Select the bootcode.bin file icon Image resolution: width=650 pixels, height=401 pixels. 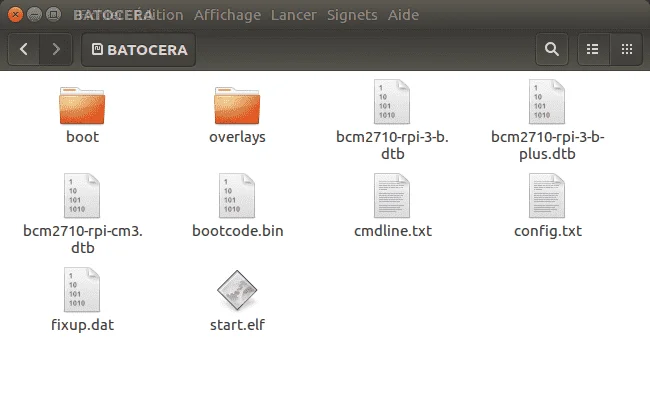237,196
